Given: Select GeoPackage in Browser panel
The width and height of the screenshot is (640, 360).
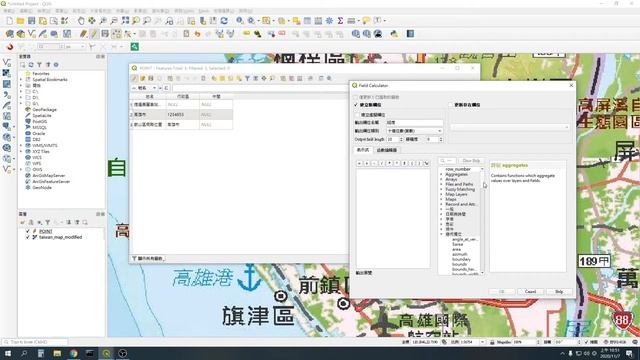Looking at the screenshot, I should [x=44, y=109].
